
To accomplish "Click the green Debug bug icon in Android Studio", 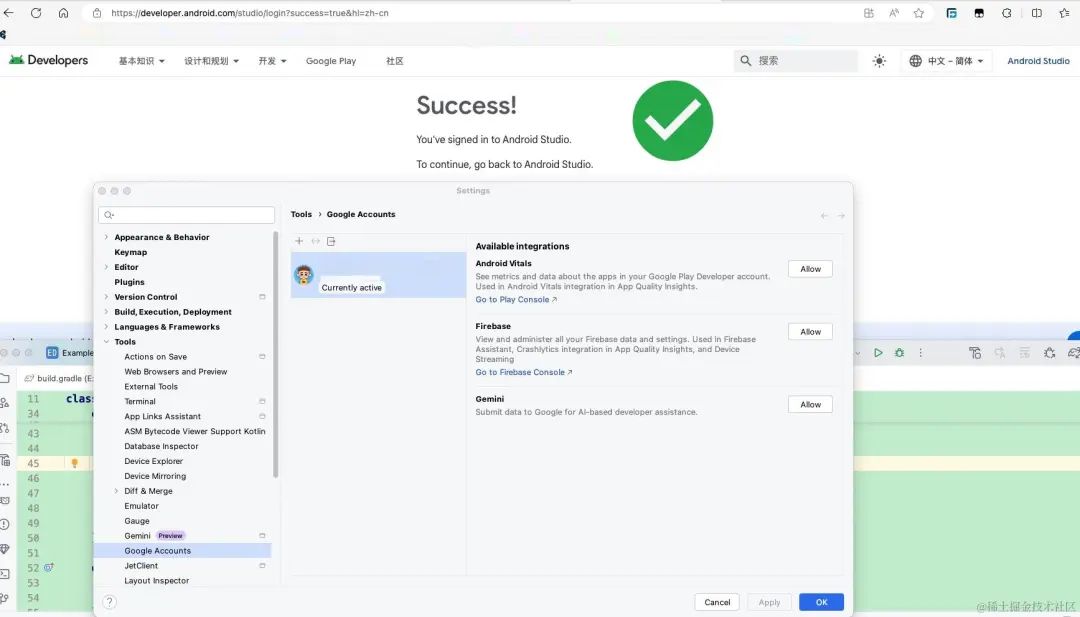I will point(900,353).
